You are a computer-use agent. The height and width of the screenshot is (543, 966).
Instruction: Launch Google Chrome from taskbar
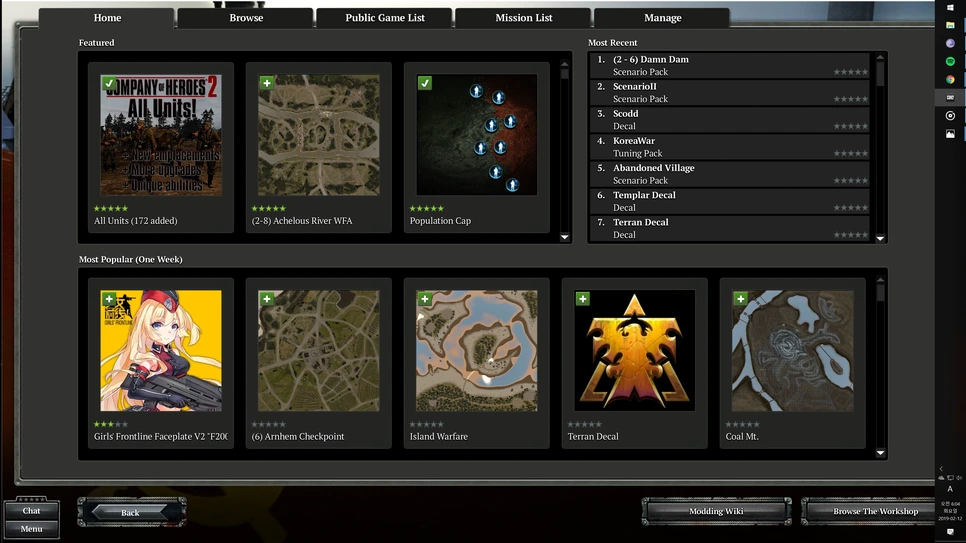coord(951,80)
